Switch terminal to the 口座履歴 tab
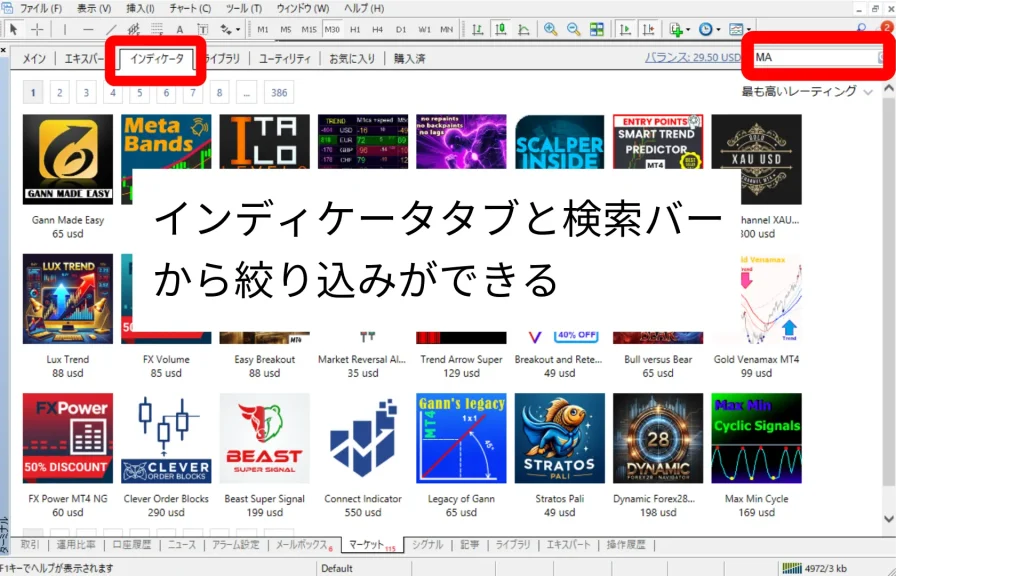 [132, 545]
